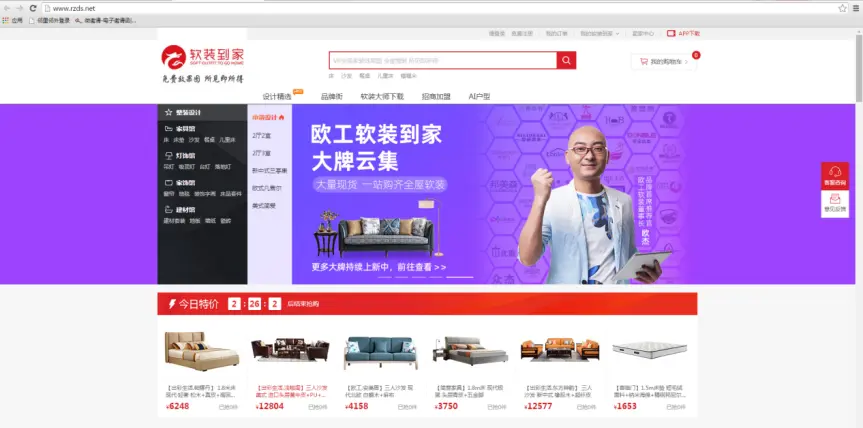Open 我的订单 in the top bar
The height and width of the screenshot is (428, 863).
(x=556, y=34)
